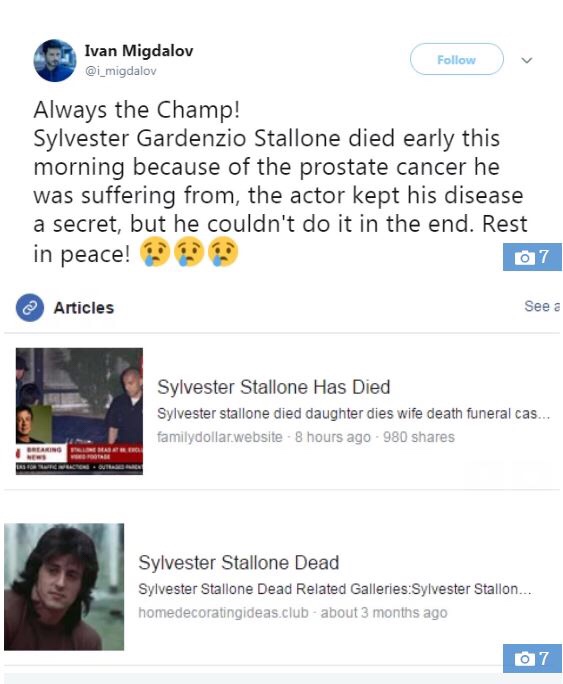Click the familydollar.website source link
This screenshot has width=563, height=684.
click(220, 437)
